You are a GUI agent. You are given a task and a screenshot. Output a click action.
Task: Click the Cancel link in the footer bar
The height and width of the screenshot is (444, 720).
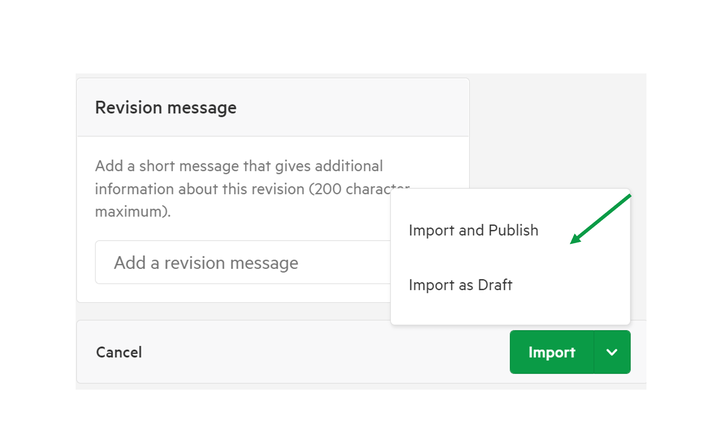pyautogui.click(x=119, y=352)
